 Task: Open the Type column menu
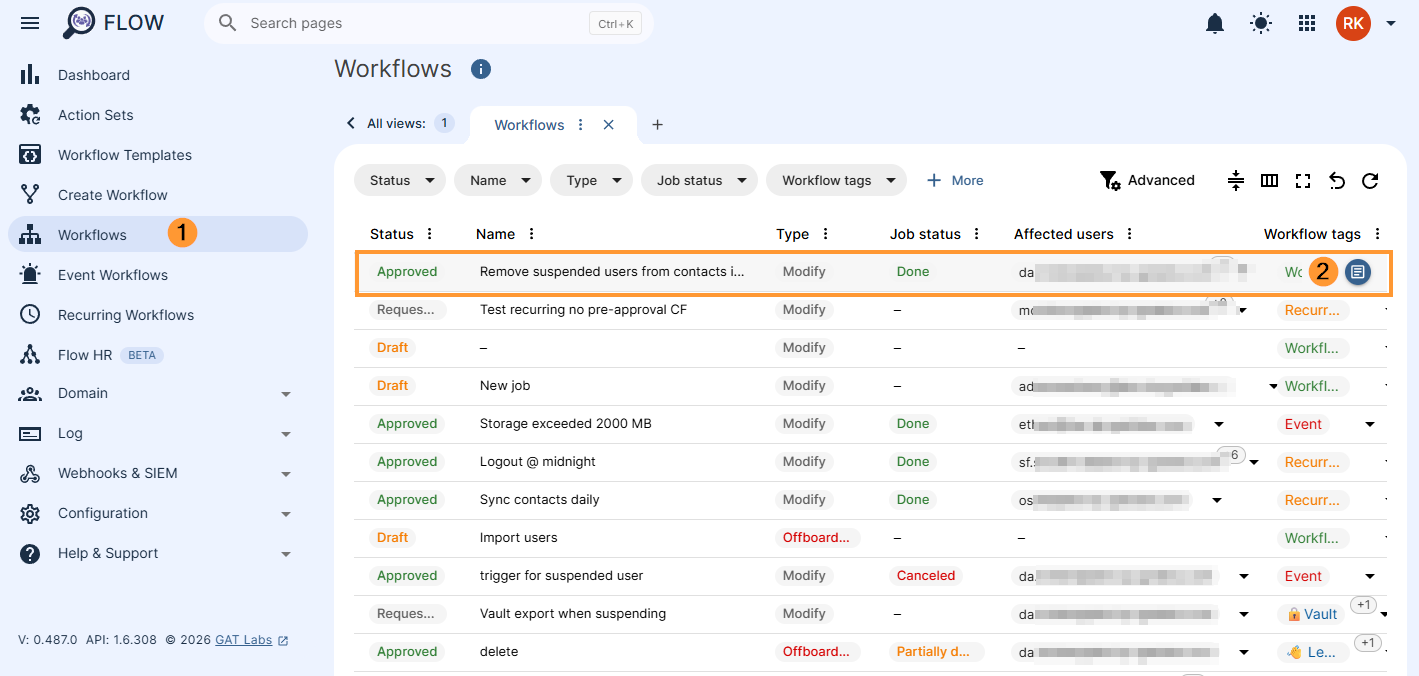coord(826,234)
